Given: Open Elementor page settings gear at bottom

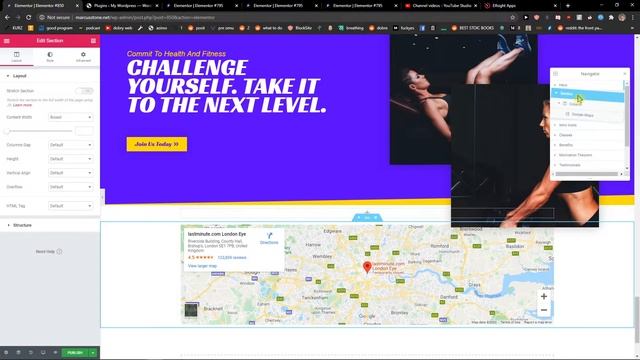Looking at the screenshot, I should (6, 352).
